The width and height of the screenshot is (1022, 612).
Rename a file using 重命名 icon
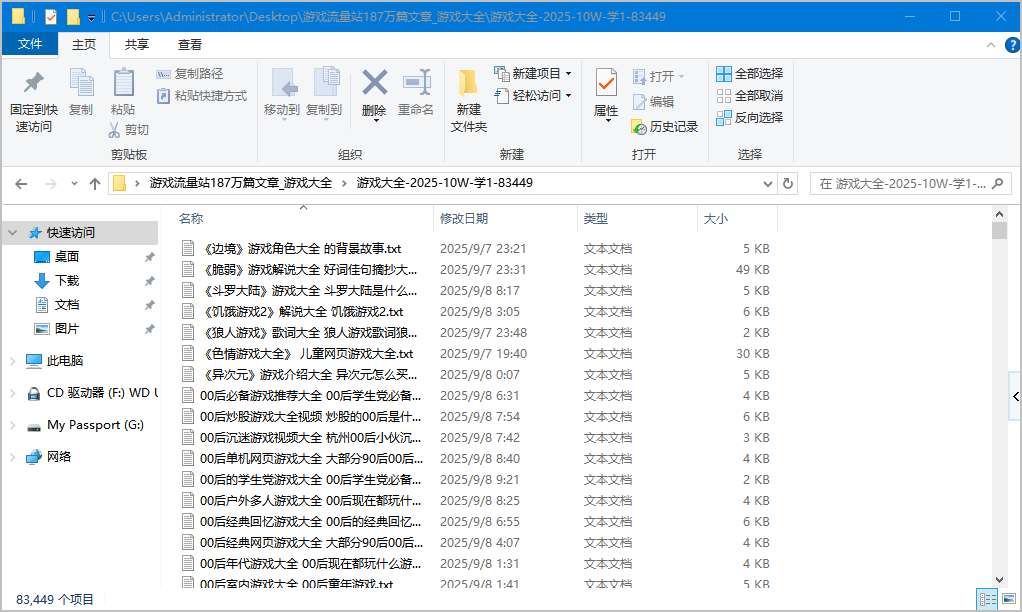(417, 95)
